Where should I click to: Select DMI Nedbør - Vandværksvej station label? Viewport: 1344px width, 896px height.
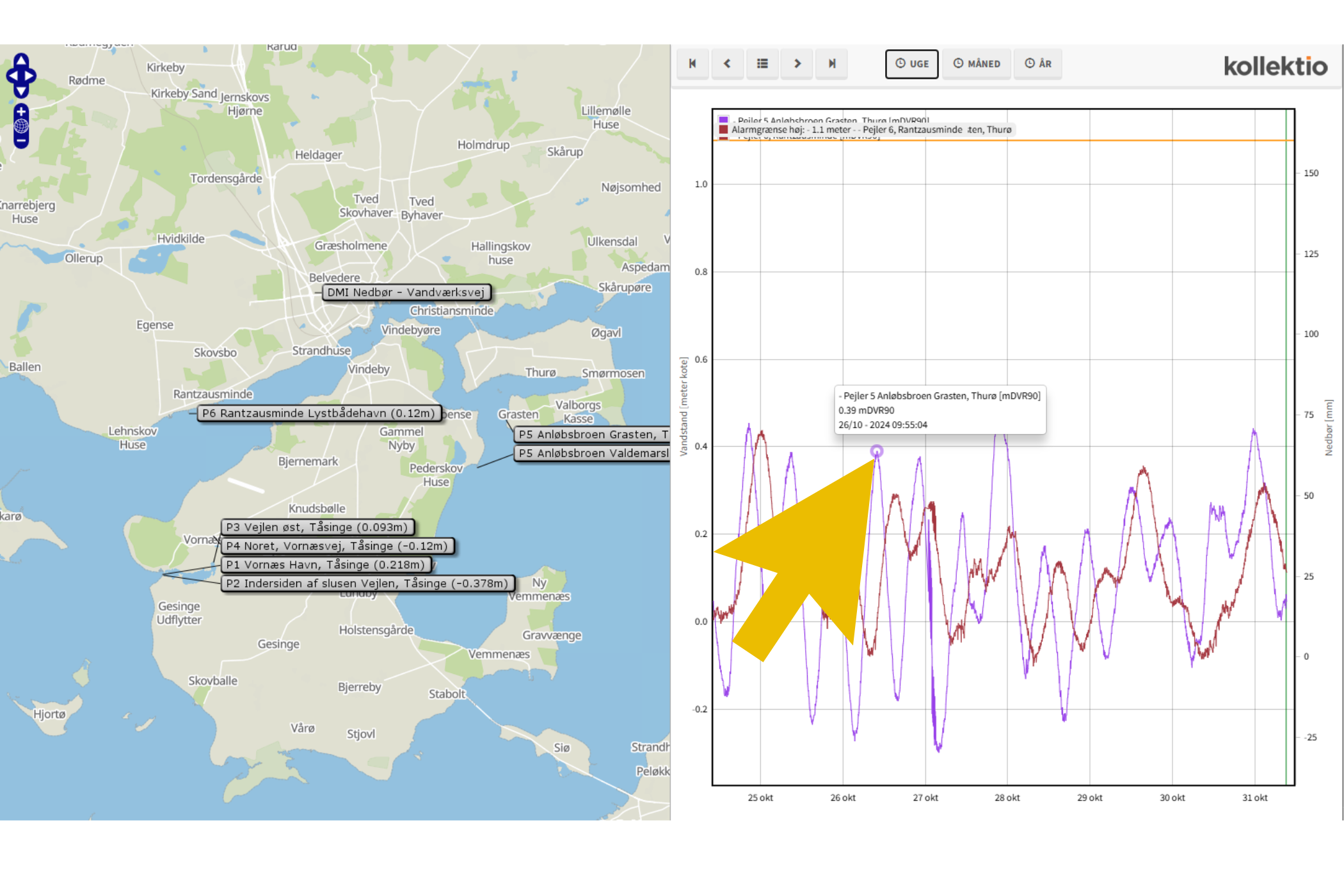coord(406,292)
